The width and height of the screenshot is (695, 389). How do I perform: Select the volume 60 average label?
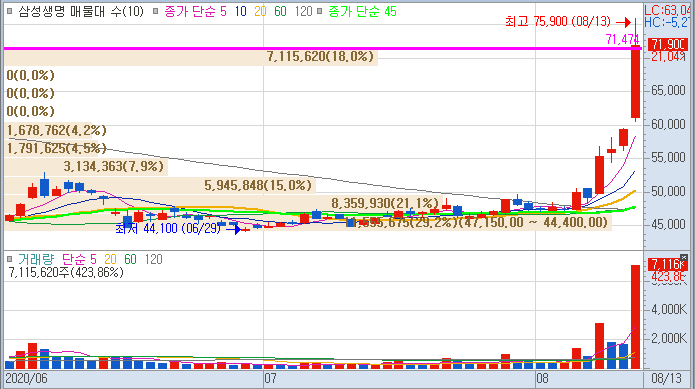(130, 259)
